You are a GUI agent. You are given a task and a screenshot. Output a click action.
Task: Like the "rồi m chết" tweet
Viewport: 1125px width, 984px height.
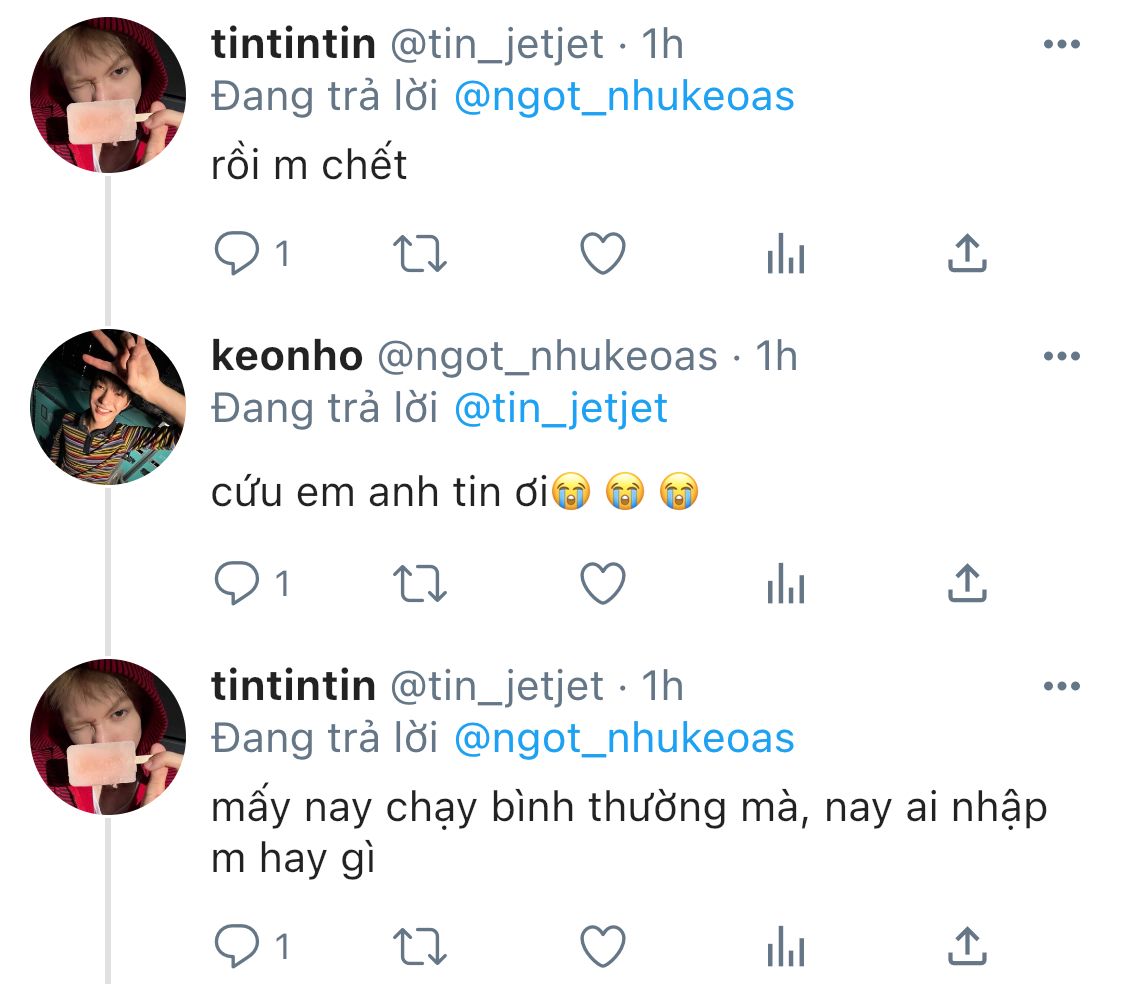(603, 254)
